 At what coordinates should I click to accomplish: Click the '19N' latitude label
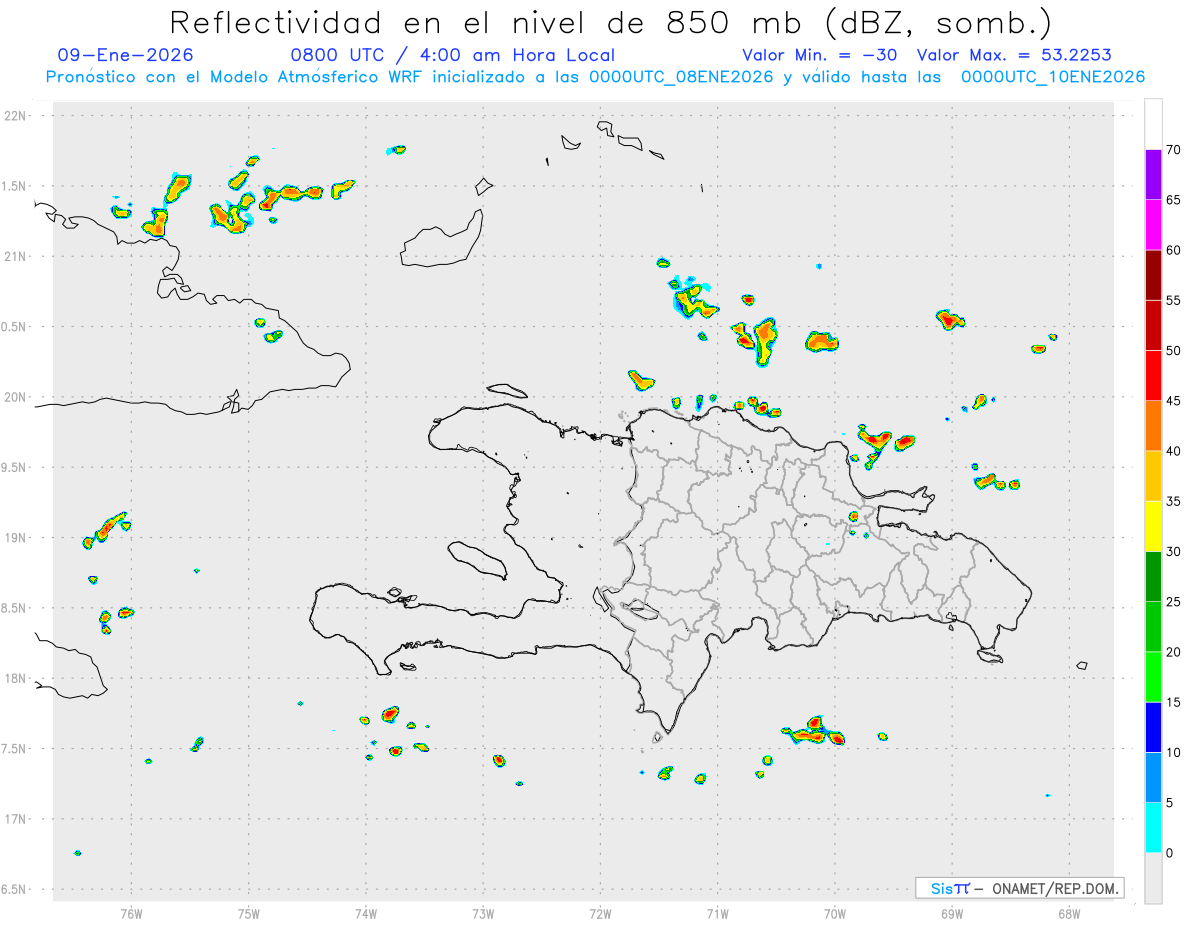pyautogui.click(x=16, y=537)
